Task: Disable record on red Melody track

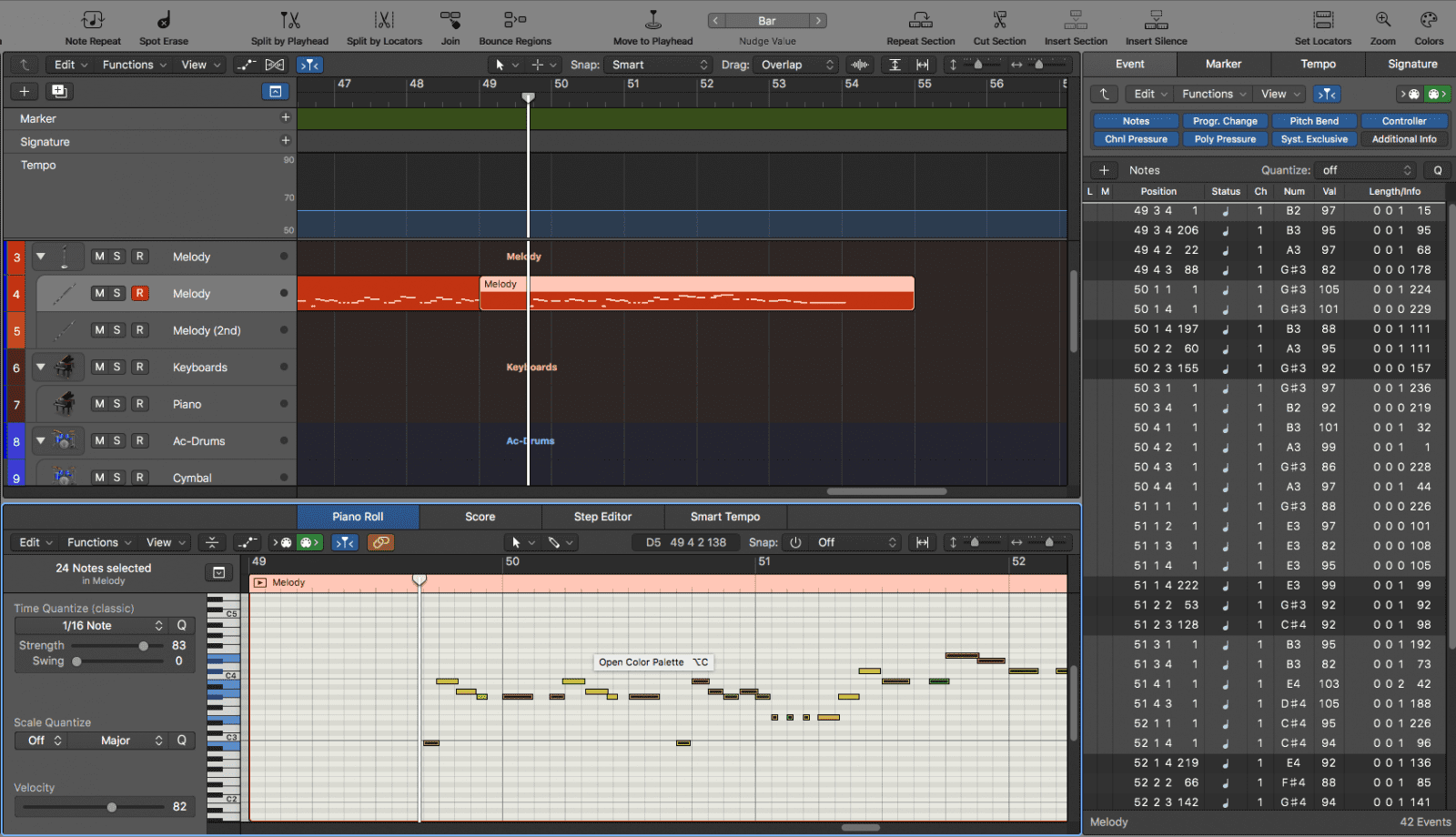Action: click(x=139, y=293)
